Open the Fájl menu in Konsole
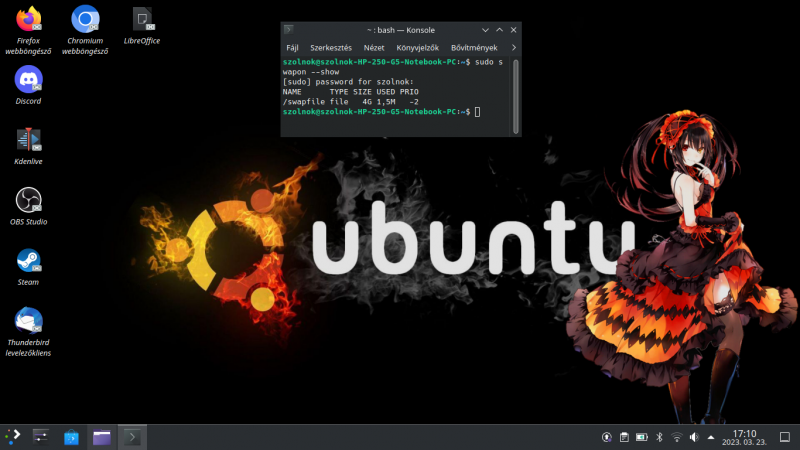This screenshot has width=800, height=450. click(292, 47)
